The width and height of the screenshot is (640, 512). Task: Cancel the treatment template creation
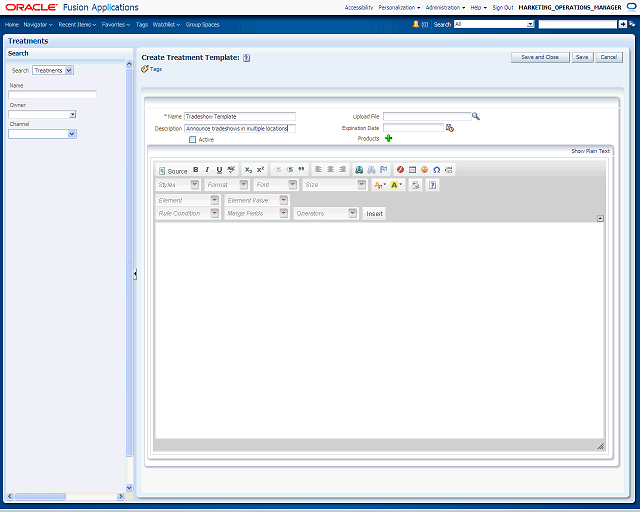609,57
